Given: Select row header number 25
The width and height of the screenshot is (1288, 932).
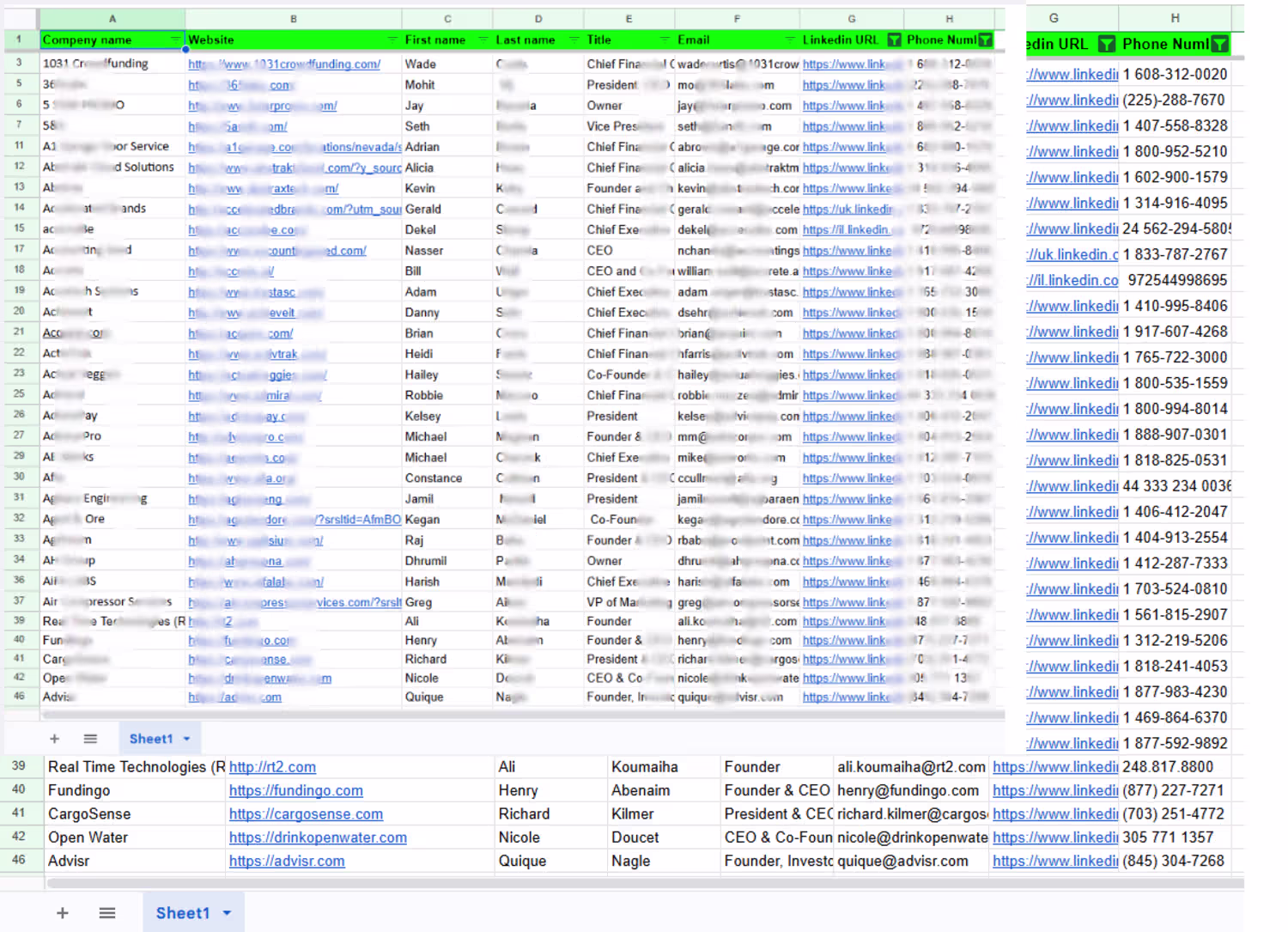Looking at the screenshot, I should [x=19, y=394].
